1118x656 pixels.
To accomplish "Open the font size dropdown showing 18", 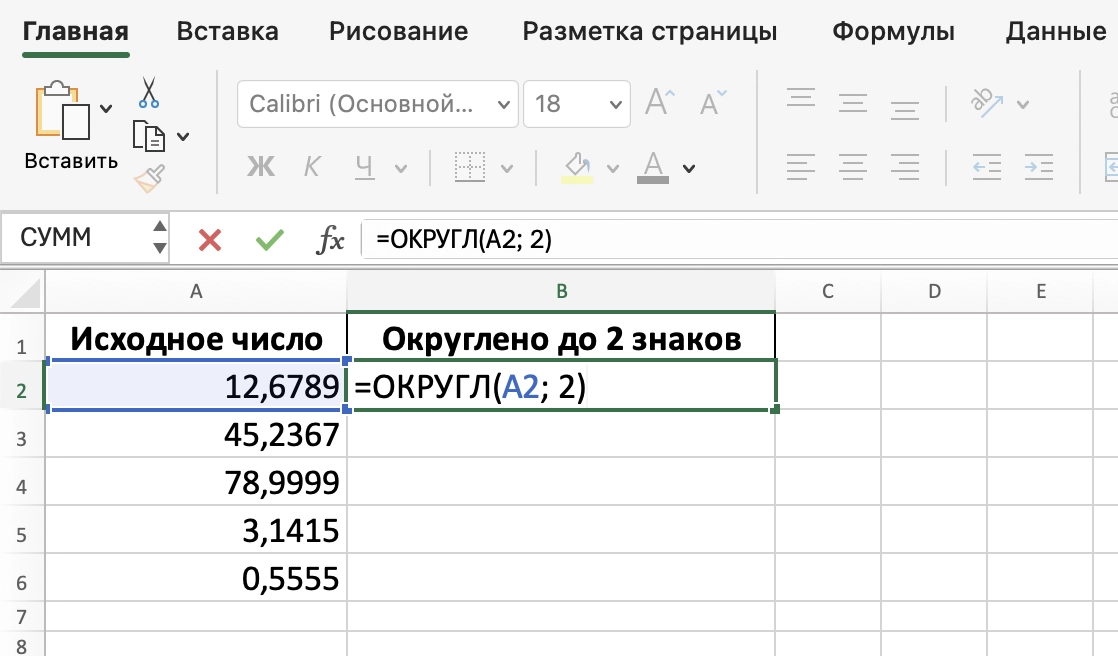I will coord(577,103).
